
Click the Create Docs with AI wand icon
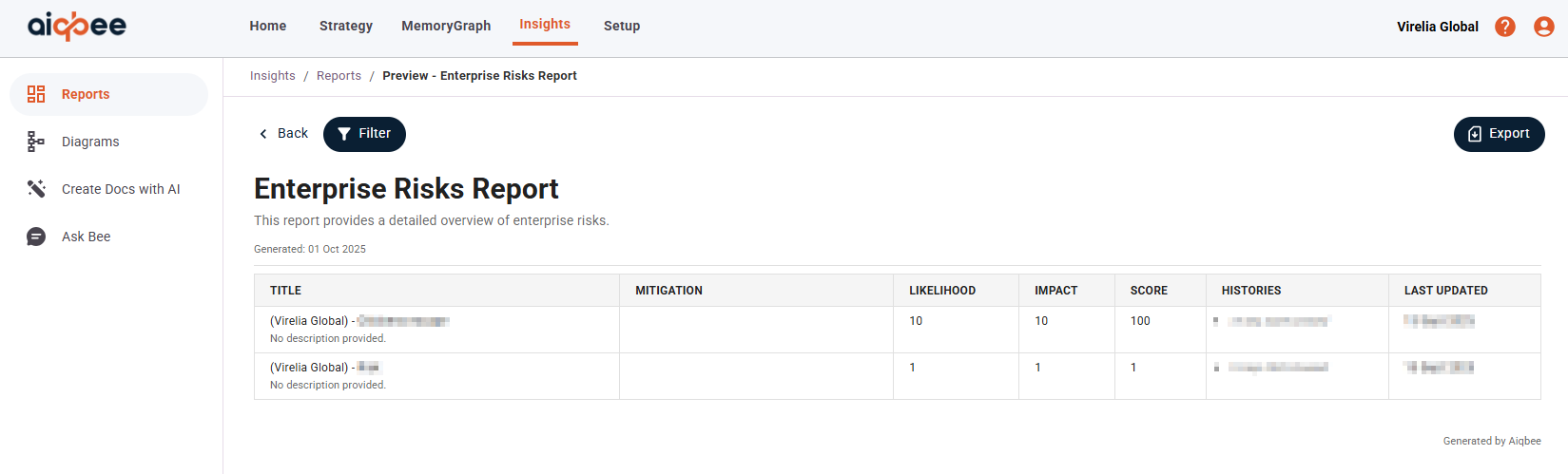(x=36, y=189)
